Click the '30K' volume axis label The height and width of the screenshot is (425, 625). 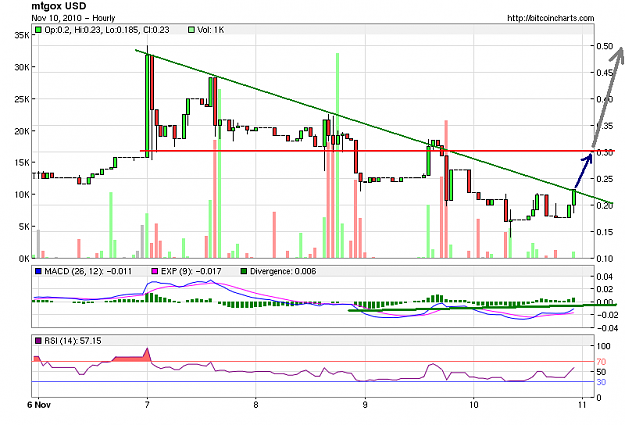point(22,67)
